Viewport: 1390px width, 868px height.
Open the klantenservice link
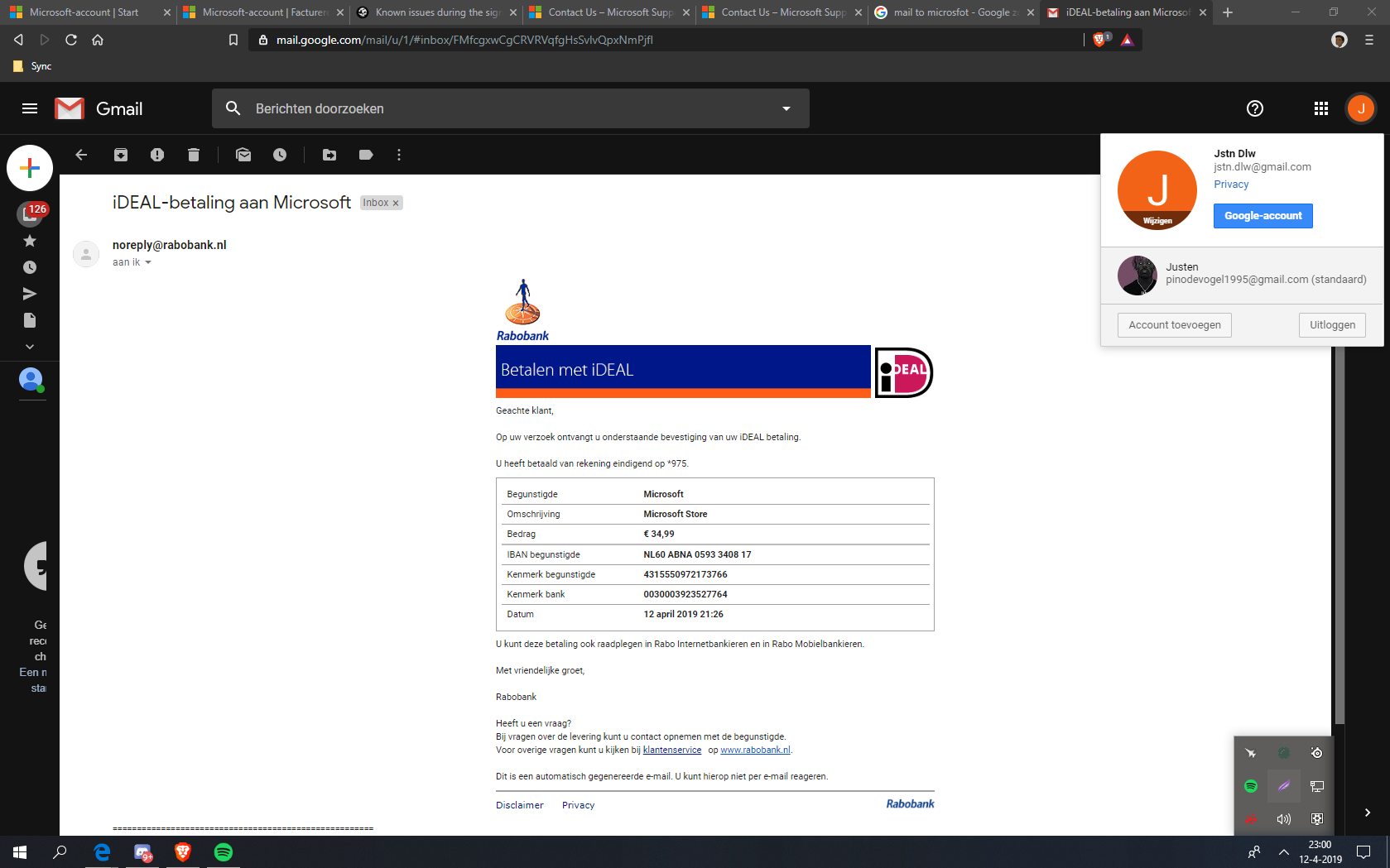[672, 750]
